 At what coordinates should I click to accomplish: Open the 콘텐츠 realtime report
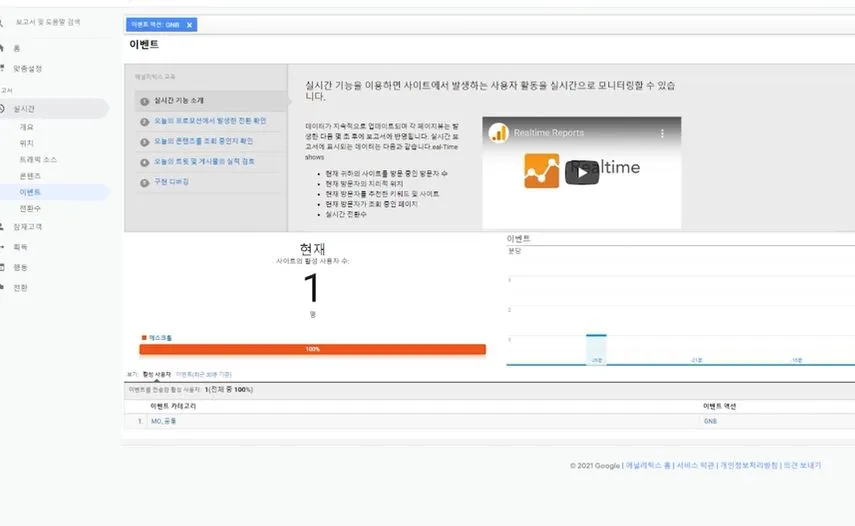click(30, 176)
